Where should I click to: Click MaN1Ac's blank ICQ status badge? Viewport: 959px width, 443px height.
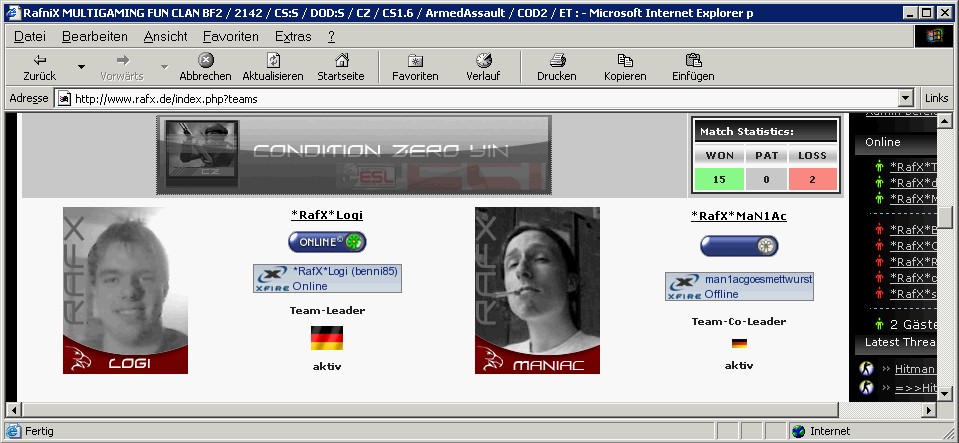click(739, 246)
